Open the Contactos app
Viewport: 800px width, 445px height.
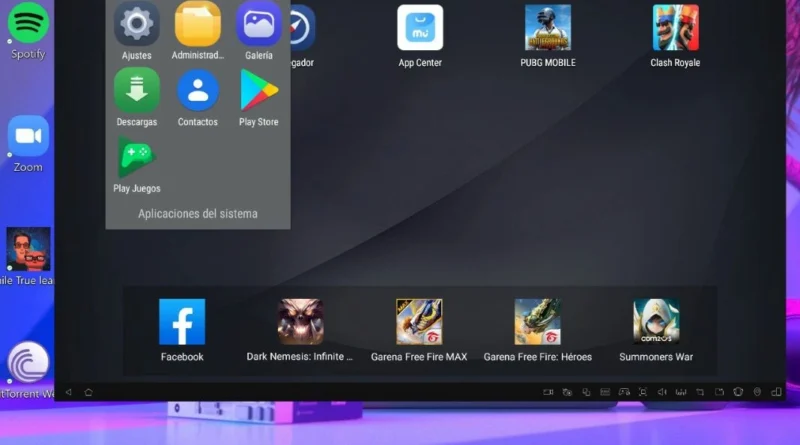197,91
